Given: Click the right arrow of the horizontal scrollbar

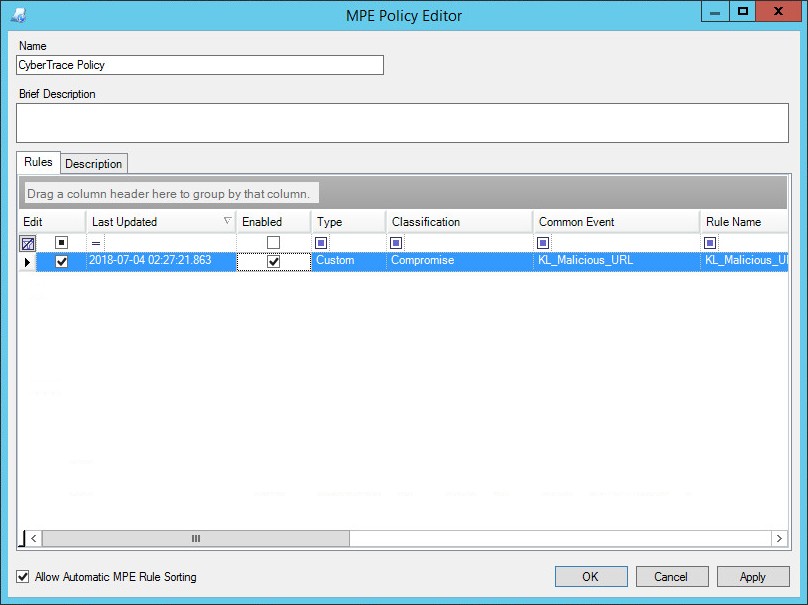Looking at the screenshot, I should pyautogui.click(x=781, y=538).
